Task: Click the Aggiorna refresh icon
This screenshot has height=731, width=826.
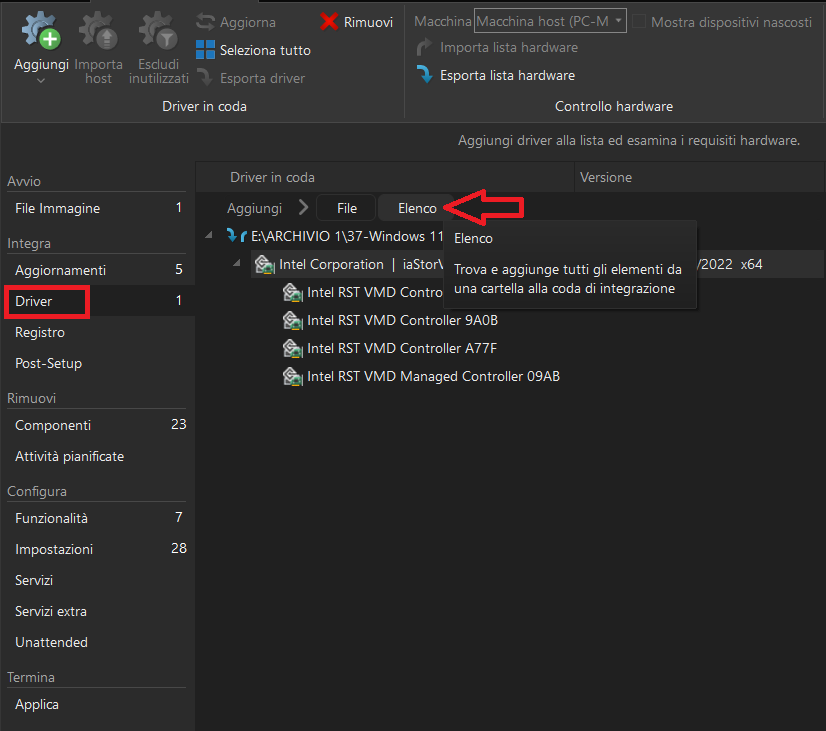Action: tap(205, 22)
